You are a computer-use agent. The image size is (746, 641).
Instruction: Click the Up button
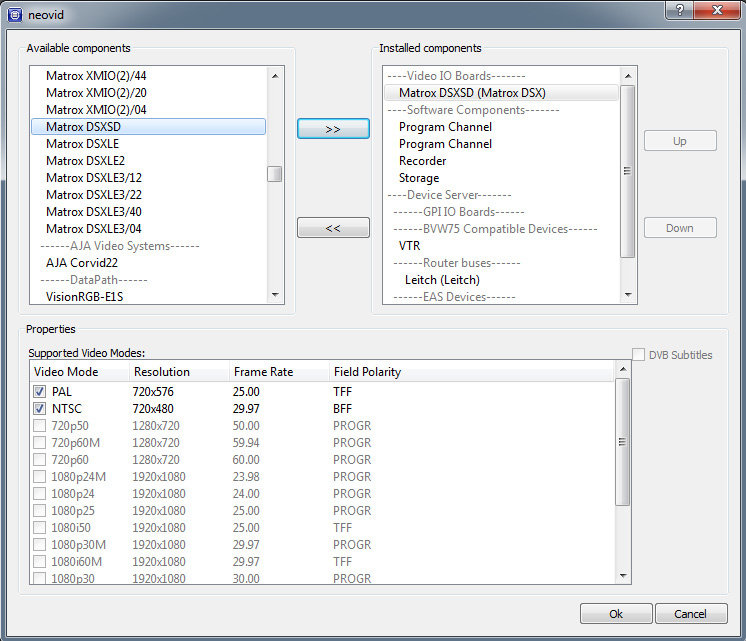tap(680, 141)
